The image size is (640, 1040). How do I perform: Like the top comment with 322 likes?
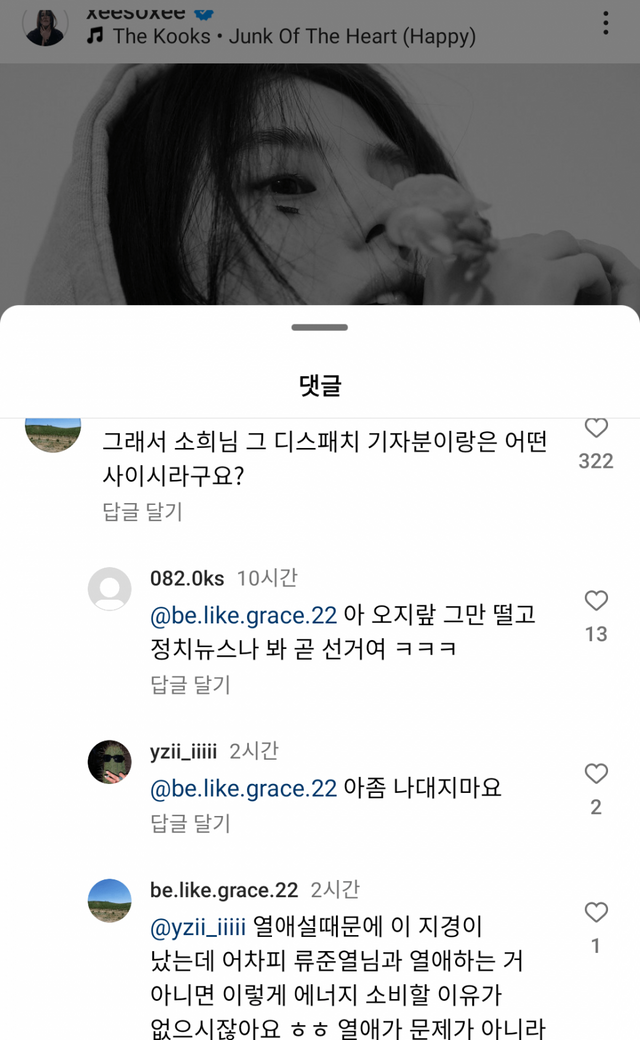point(596,428)
